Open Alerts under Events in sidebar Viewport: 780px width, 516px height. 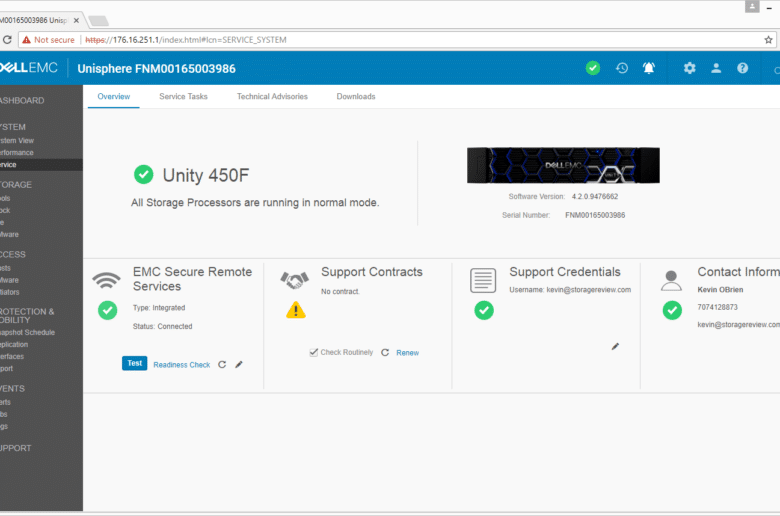point(5,402)
